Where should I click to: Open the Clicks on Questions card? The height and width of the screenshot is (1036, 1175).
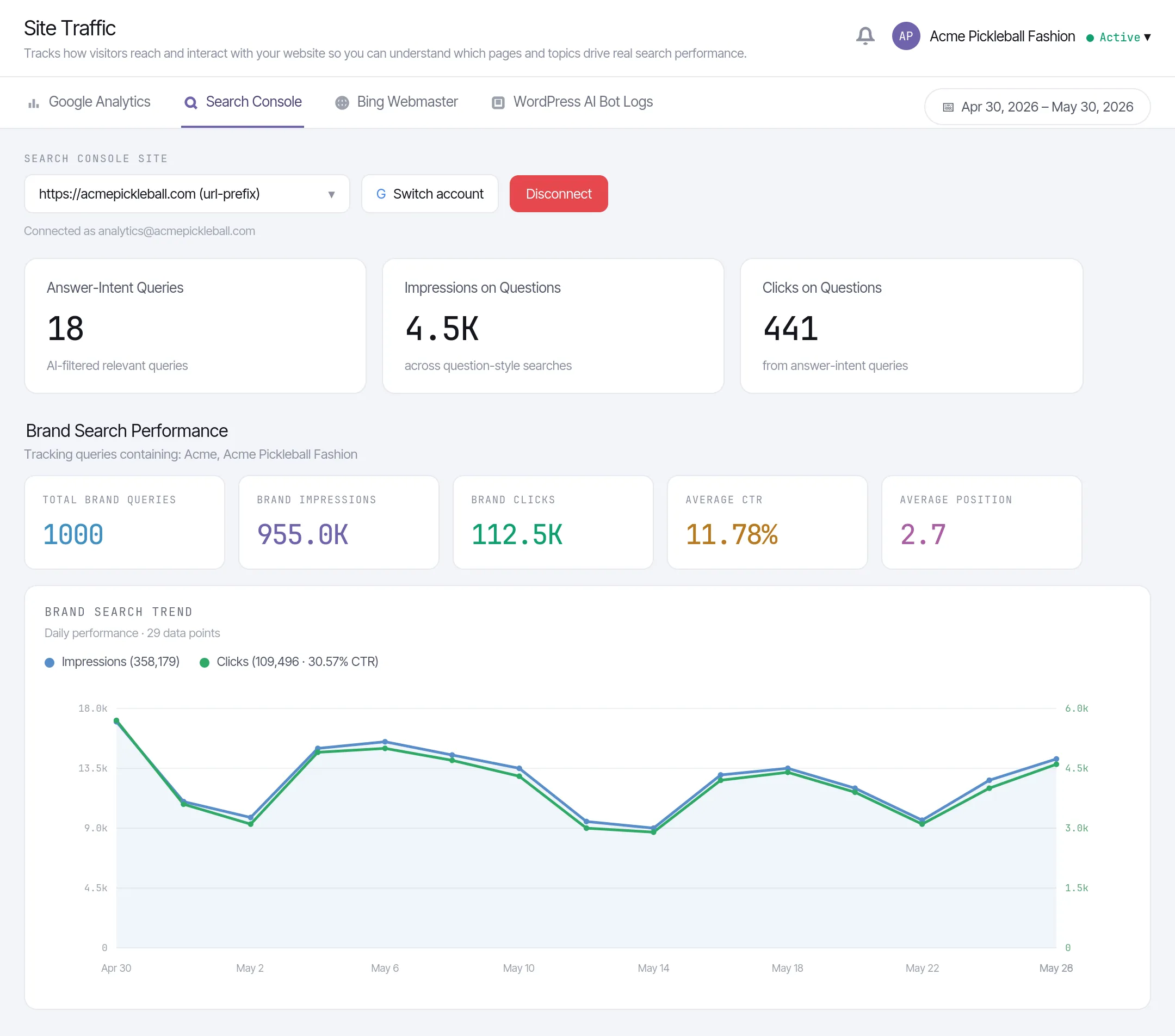tap(911, 326)
